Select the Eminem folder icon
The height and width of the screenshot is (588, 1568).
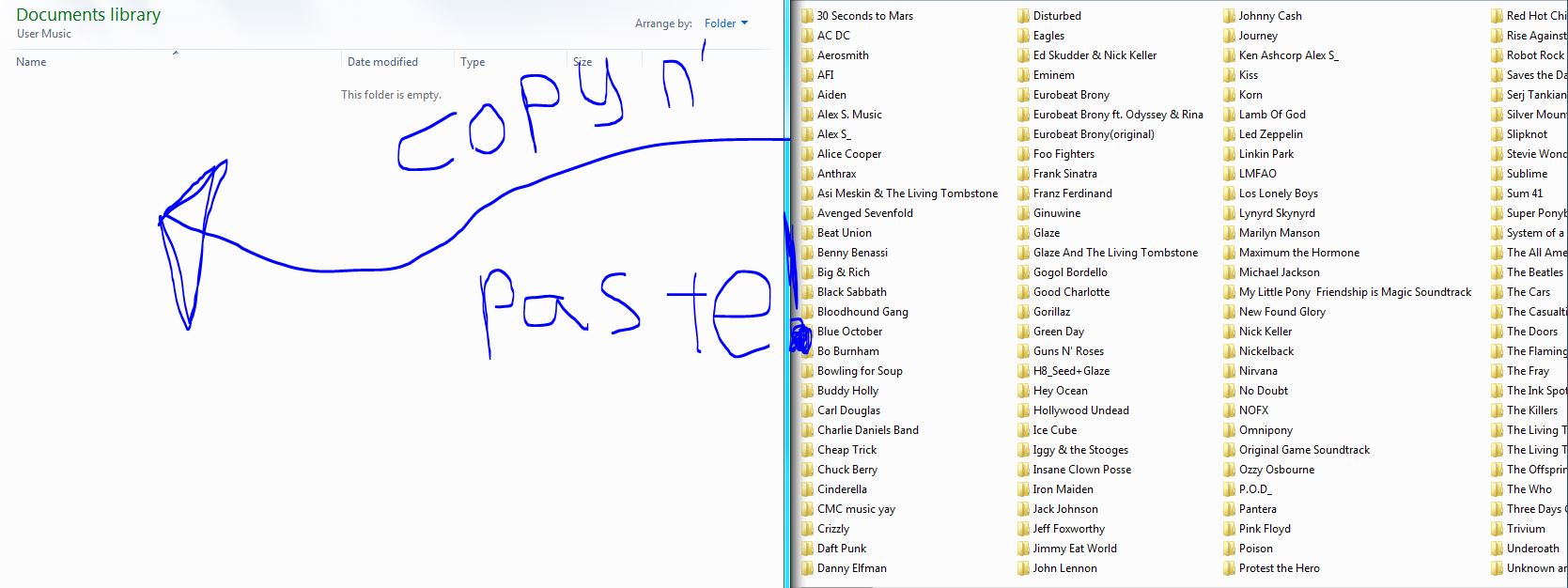point(1023,75)
